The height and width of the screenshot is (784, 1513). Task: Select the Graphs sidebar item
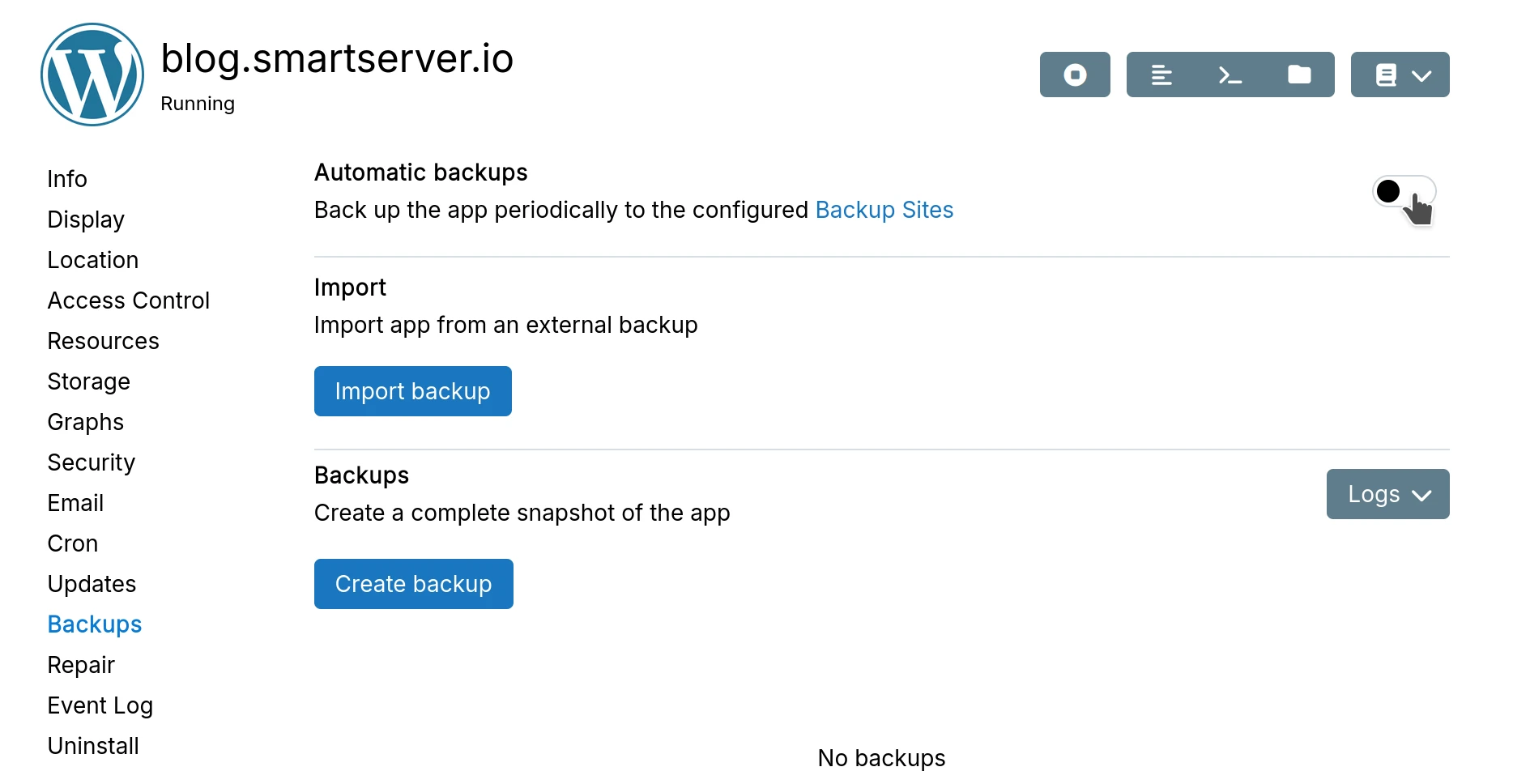[85, 421]
